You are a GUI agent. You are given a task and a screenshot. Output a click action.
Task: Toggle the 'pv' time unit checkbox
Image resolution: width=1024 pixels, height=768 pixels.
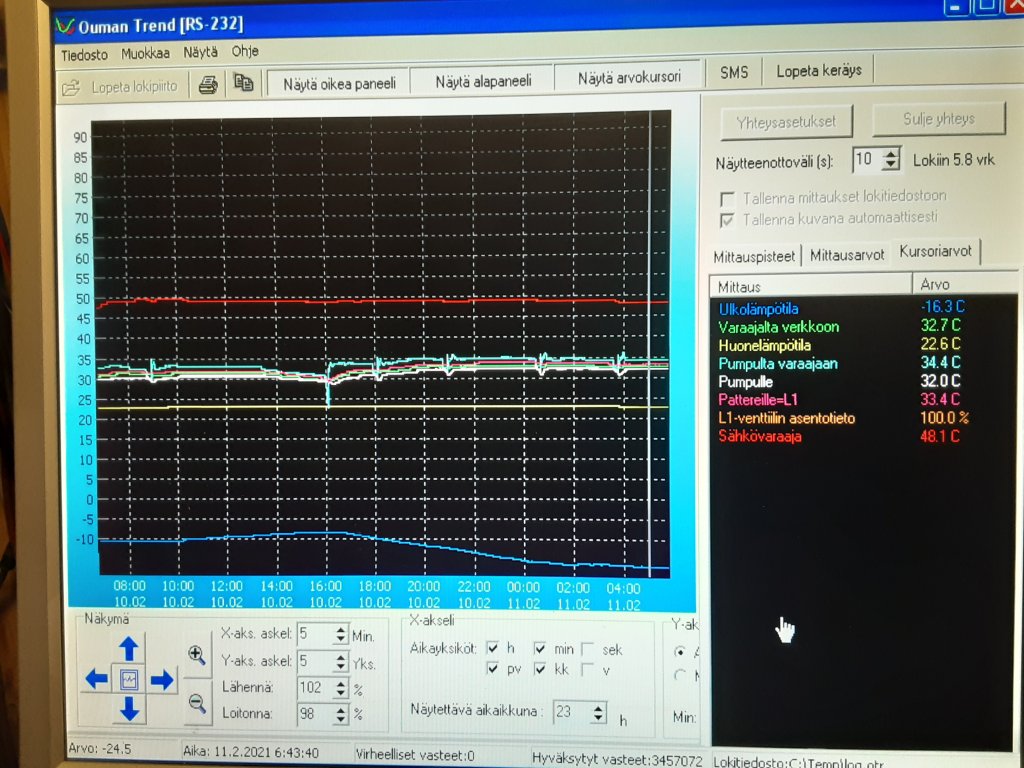coord(493,669)
